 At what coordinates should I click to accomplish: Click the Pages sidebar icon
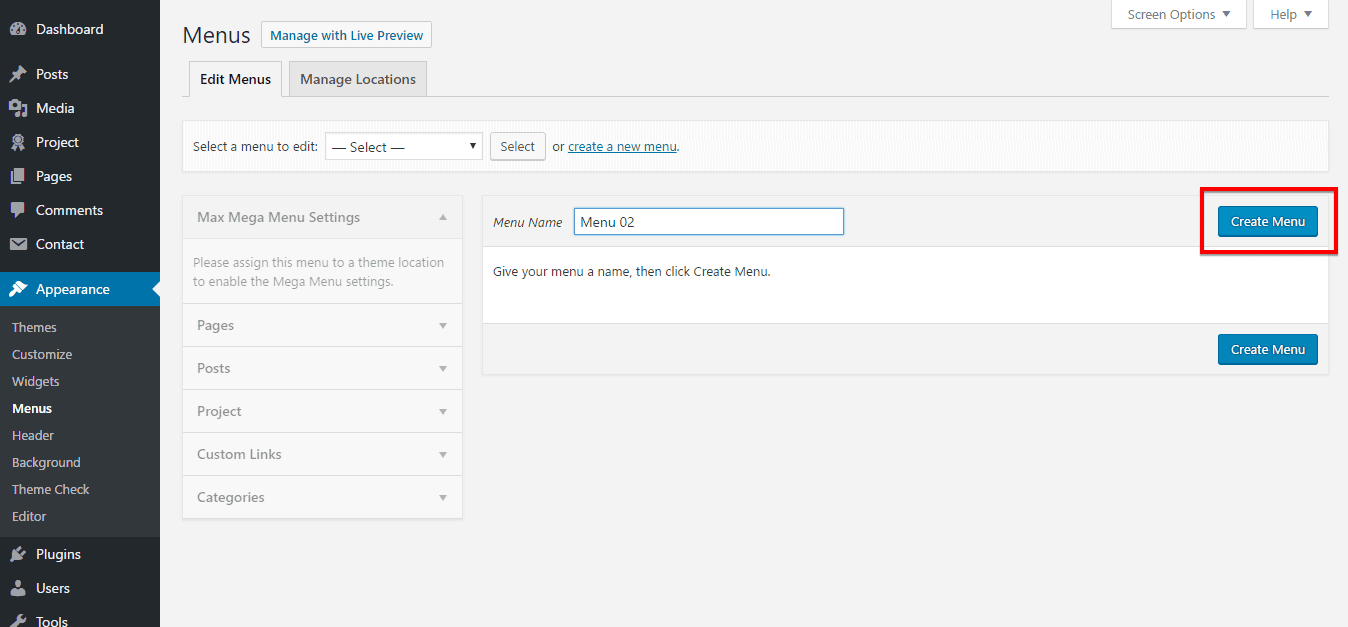point(20,175)
